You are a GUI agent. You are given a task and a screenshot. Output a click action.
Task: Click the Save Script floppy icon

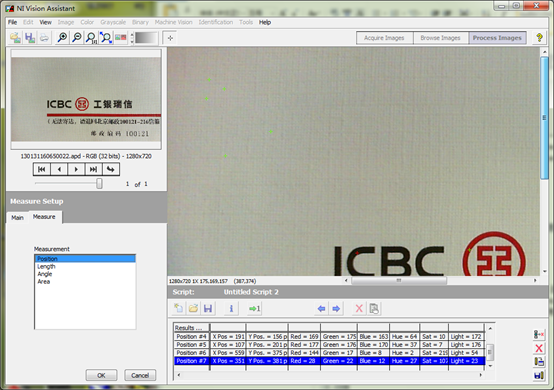(208, 308)
